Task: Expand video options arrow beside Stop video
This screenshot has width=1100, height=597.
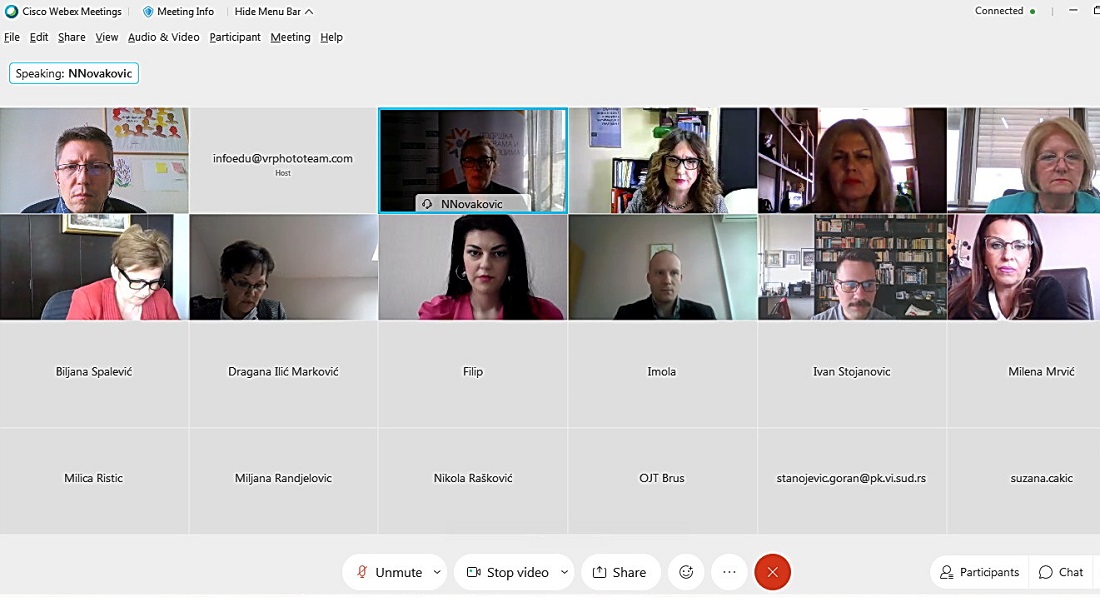Action: [x=564, y=572]
